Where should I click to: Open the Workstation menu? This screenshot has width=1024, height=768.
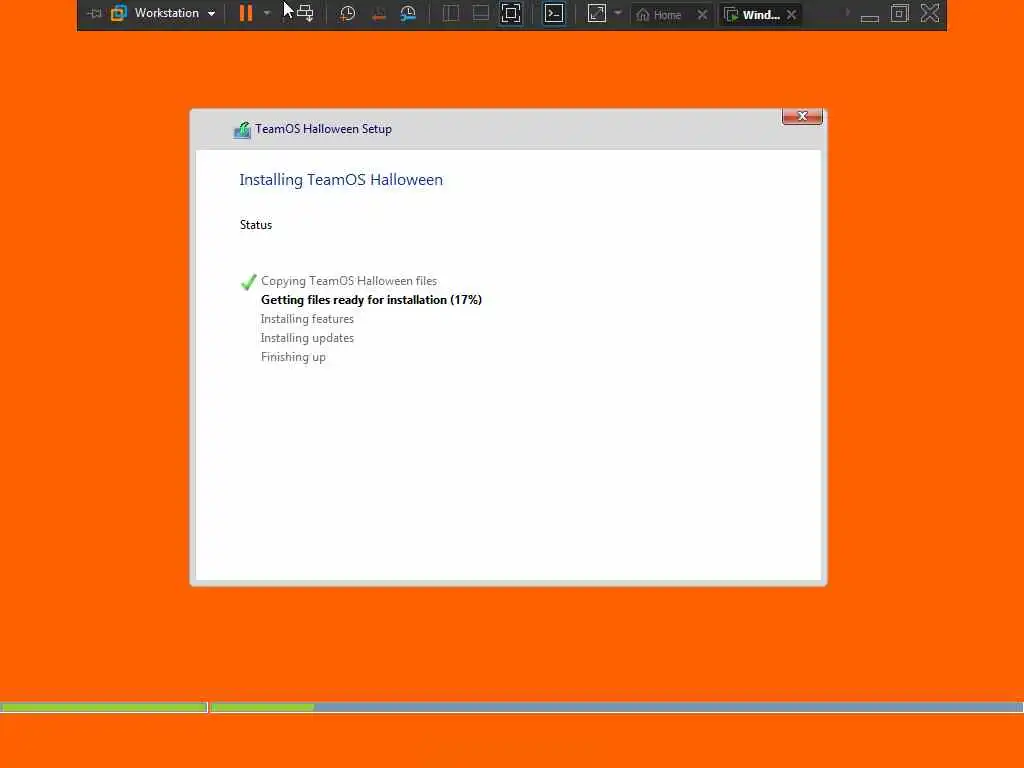pyautogui.click(x=166, y=13)
